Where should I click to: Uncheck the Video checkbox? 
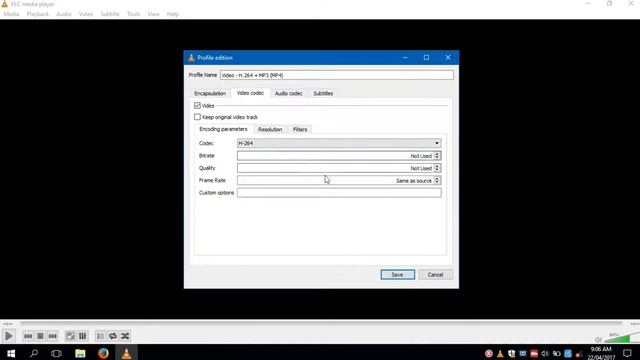point(198,106)
